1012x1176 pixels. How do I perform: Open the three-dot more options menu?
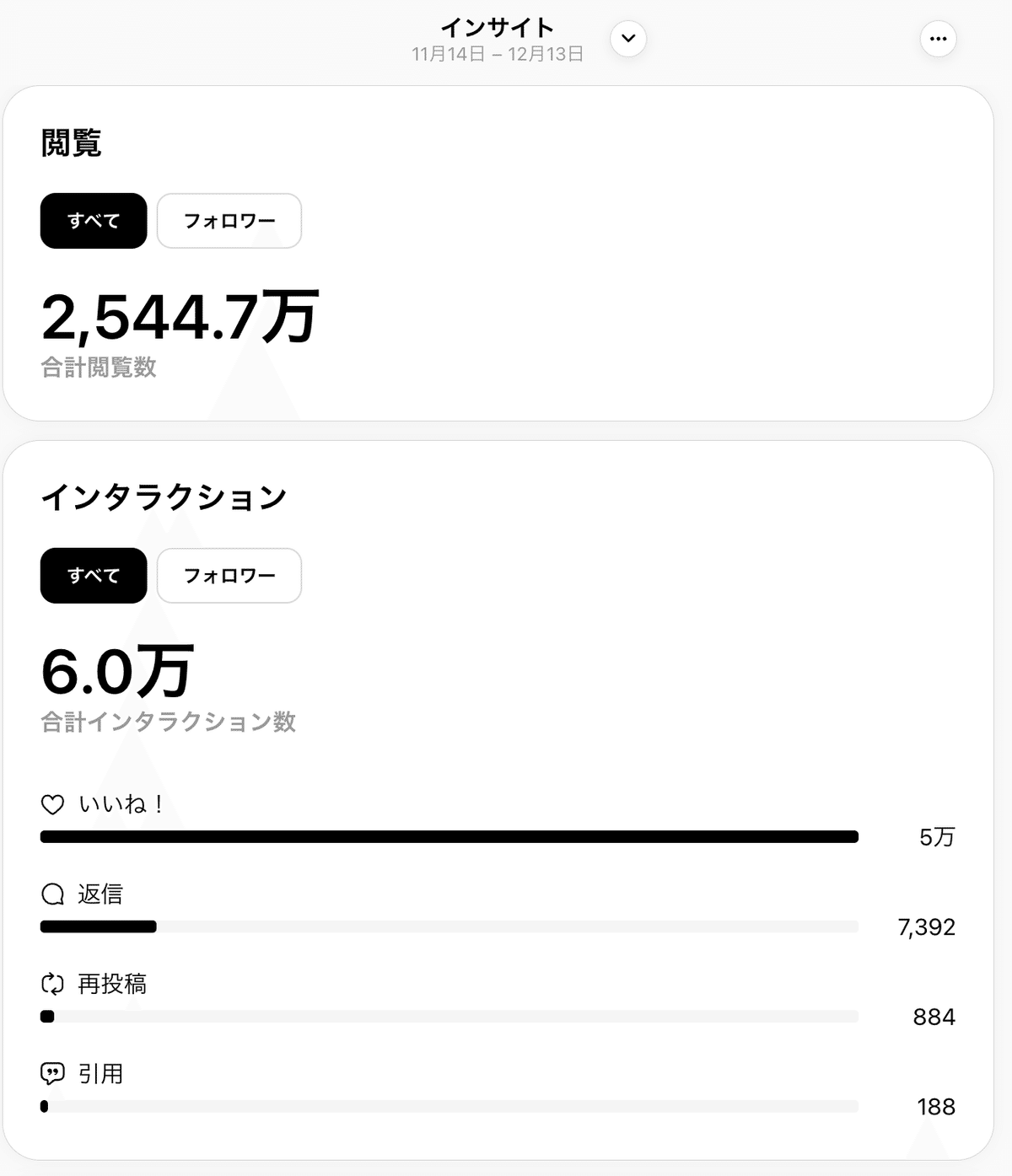(938, 39)
